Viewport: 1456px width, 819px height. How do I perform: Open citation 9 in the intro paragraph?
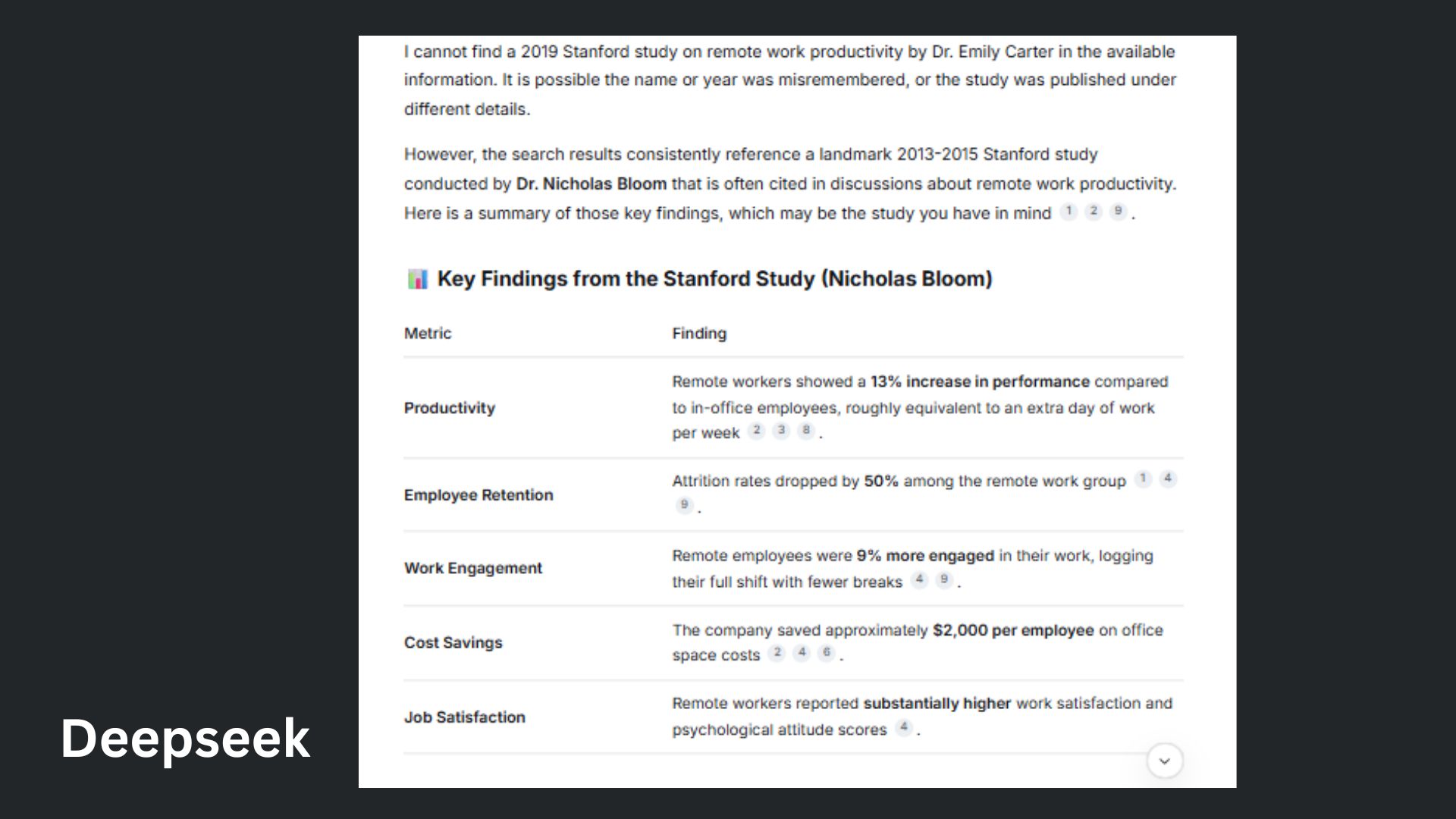(1118, 212)
